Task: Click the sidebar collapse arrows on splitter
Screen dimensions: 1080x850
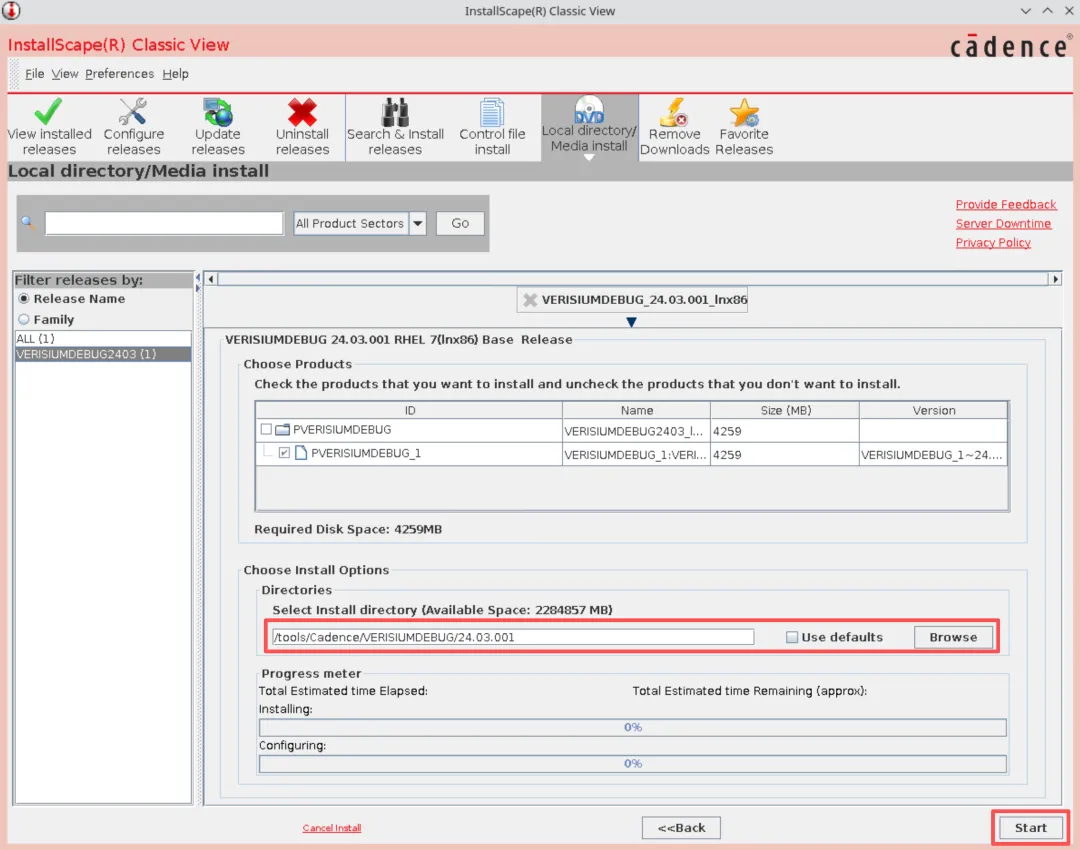Action: 198,282
